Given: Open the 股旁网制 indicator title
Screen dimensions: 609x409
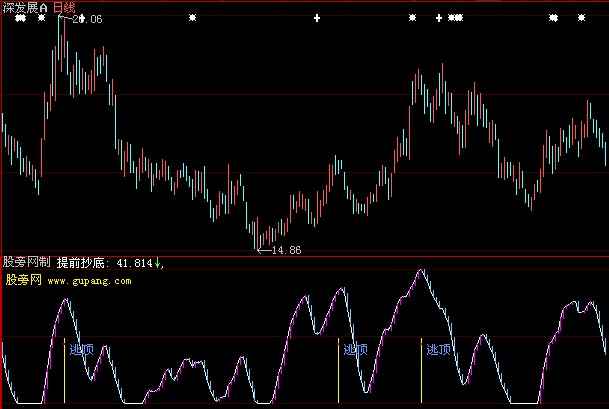Looking at the screenshot, I should pos(27,263).
